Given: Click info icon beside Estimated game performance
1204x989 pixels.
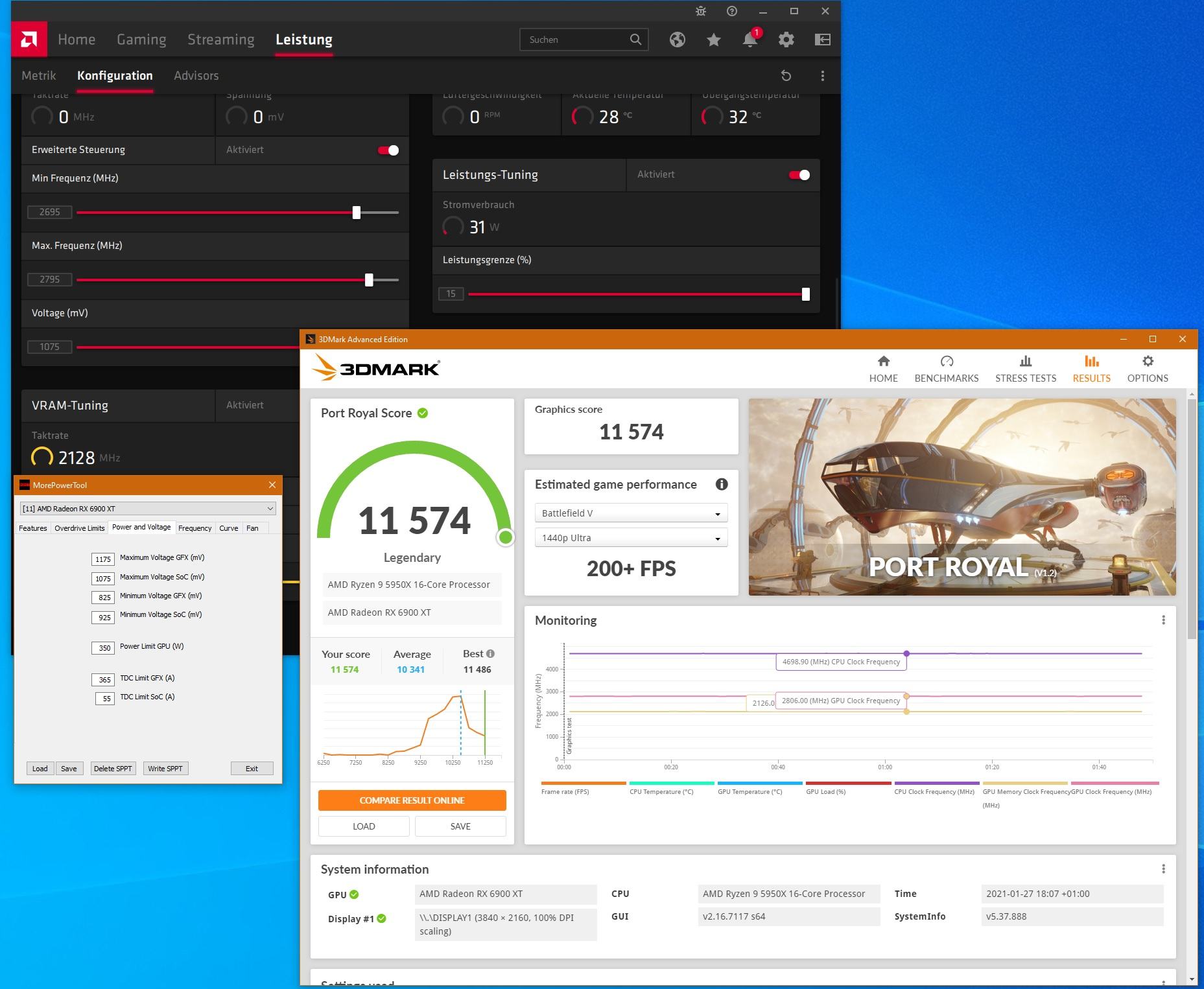Looking at the screenshot, I should [722, 484].
